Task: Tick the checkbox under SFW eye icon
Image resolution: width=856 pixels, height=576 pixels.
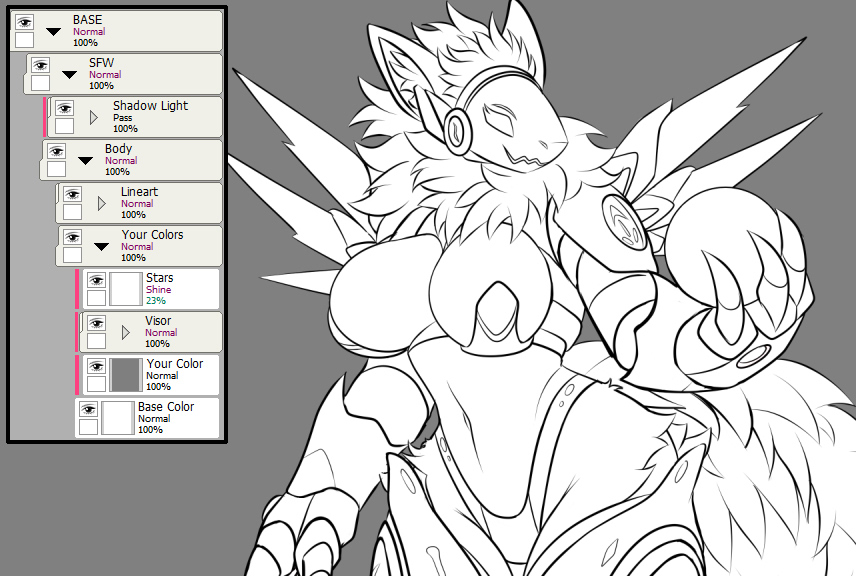Action: click(x=40, y=83)
